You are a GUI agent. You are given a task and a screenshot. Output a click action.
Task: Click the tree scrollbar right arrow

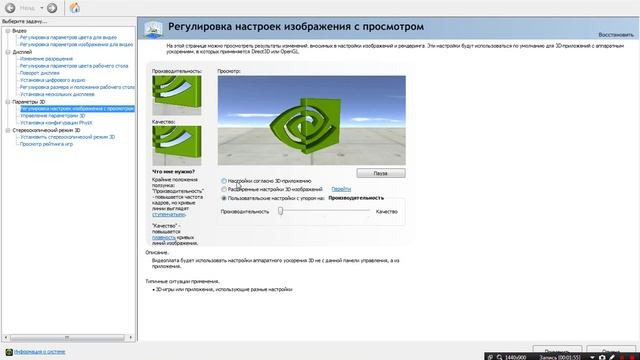point(131,338)
